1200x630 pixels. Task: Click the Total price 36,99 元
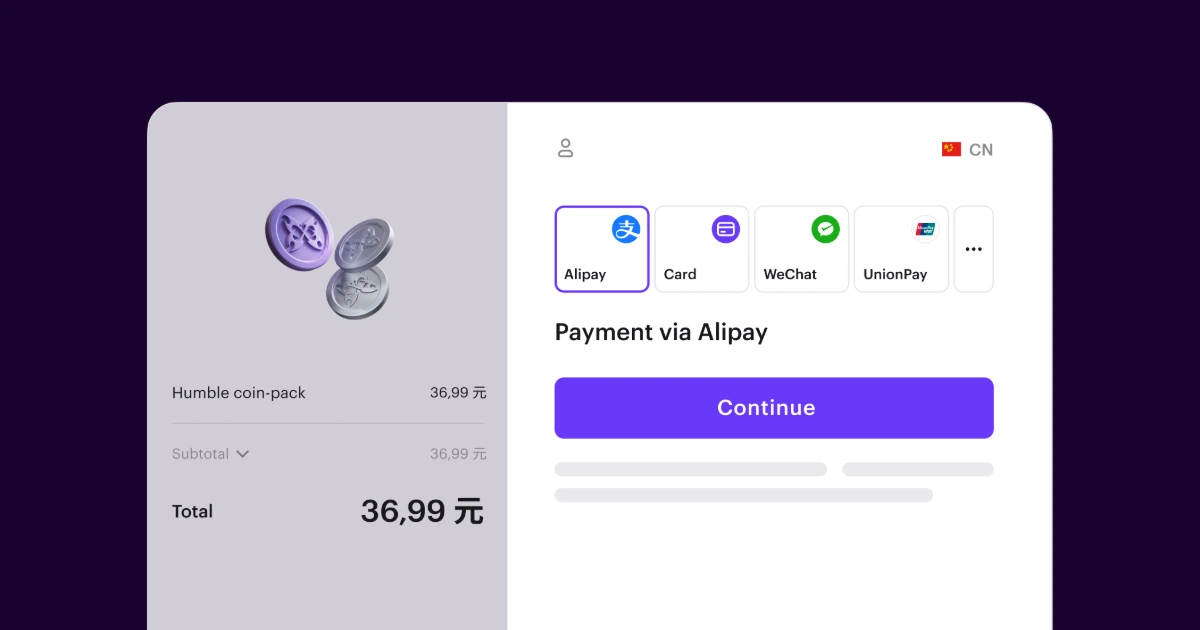click(422, 511)
